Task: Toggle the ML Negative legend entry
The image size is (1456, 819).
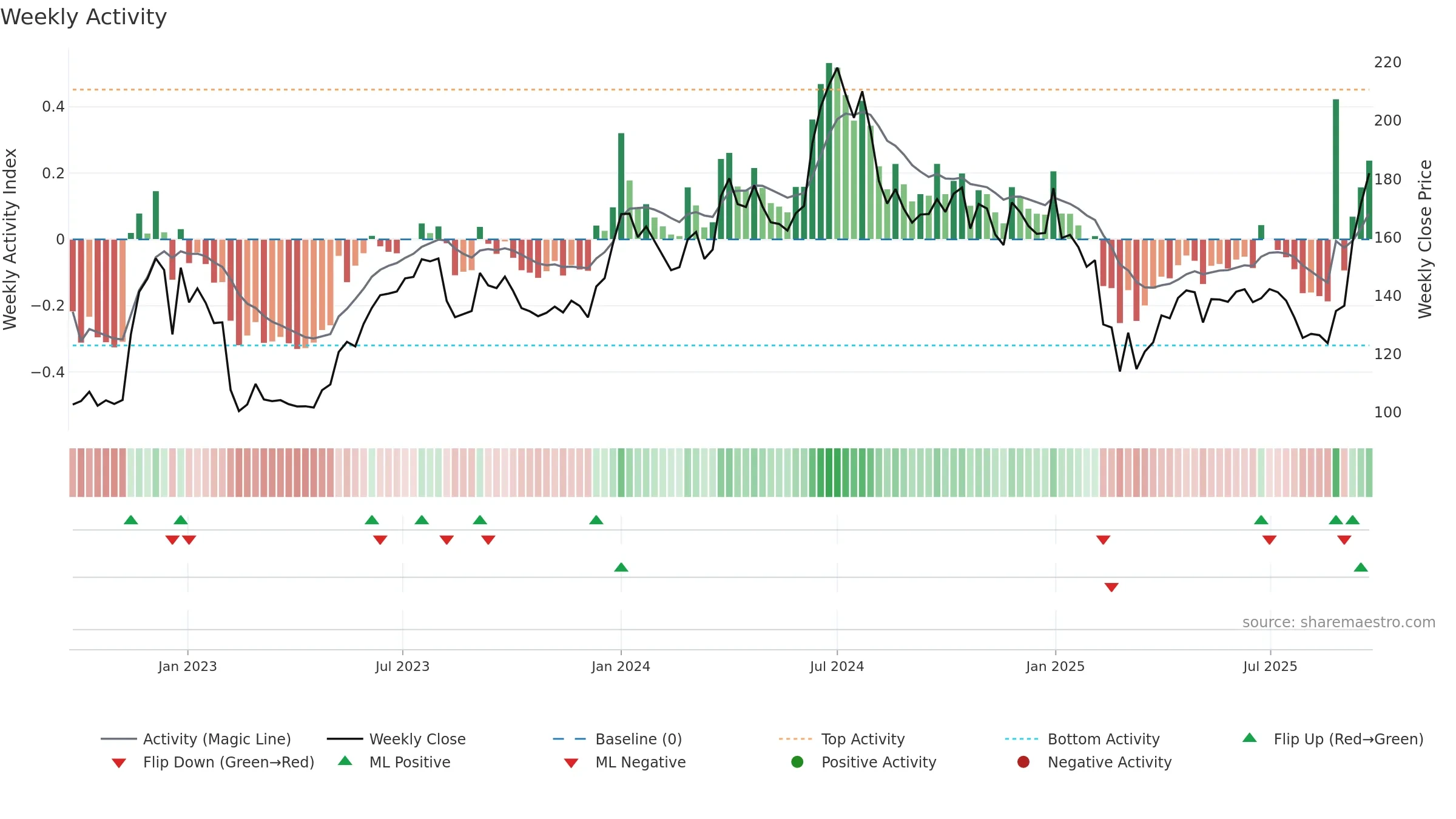Action: 625,762
